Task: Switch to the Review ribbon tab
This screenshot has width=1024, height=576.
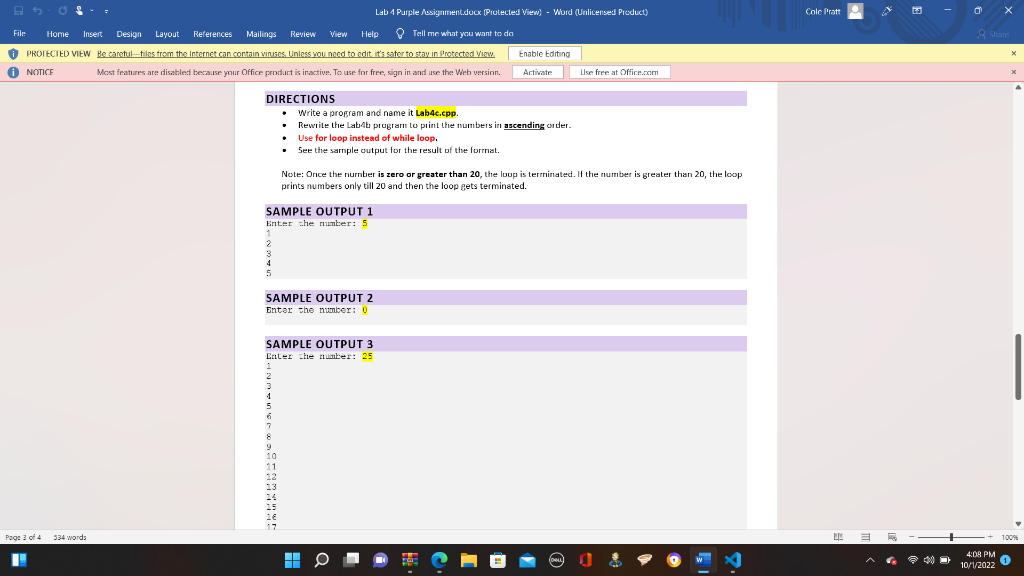Action: 303,33
